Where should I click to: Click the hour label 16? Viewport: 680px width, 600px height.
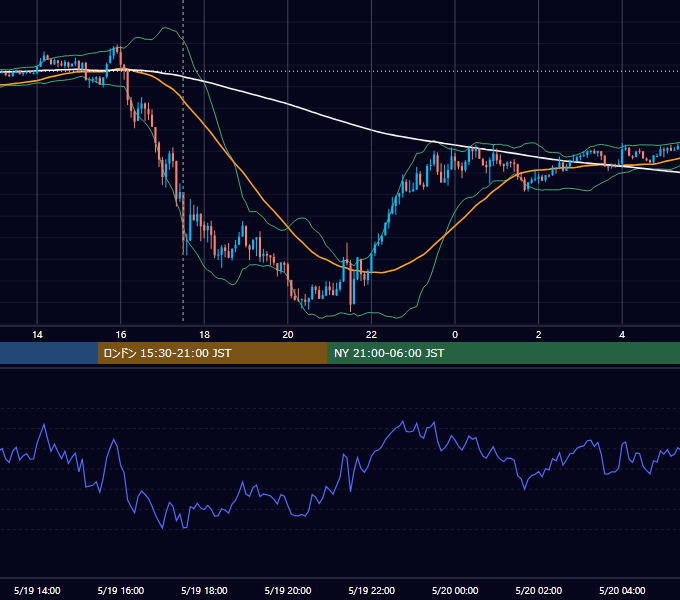click(121, 335)
